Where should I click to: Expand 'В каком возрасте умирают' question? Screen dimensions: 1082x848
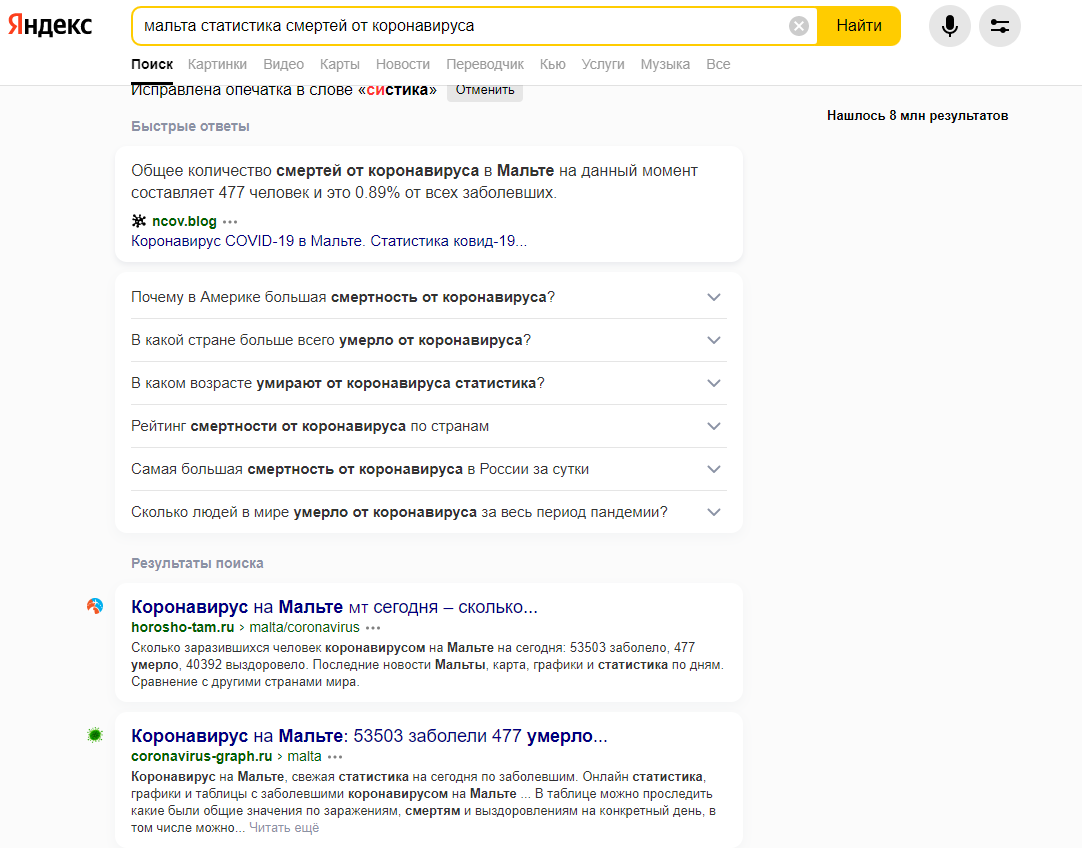(x=429, y=383)
